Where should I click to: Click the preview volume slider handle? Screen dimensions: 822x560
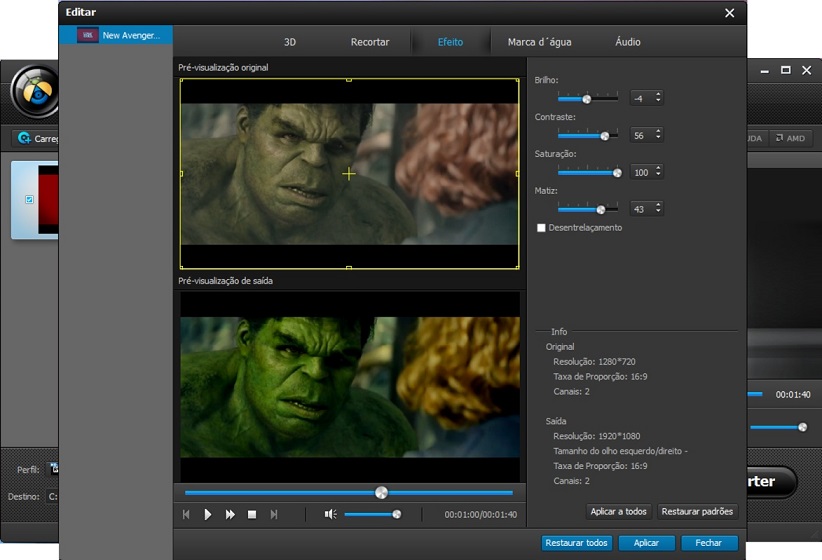[x=397, y=514]
